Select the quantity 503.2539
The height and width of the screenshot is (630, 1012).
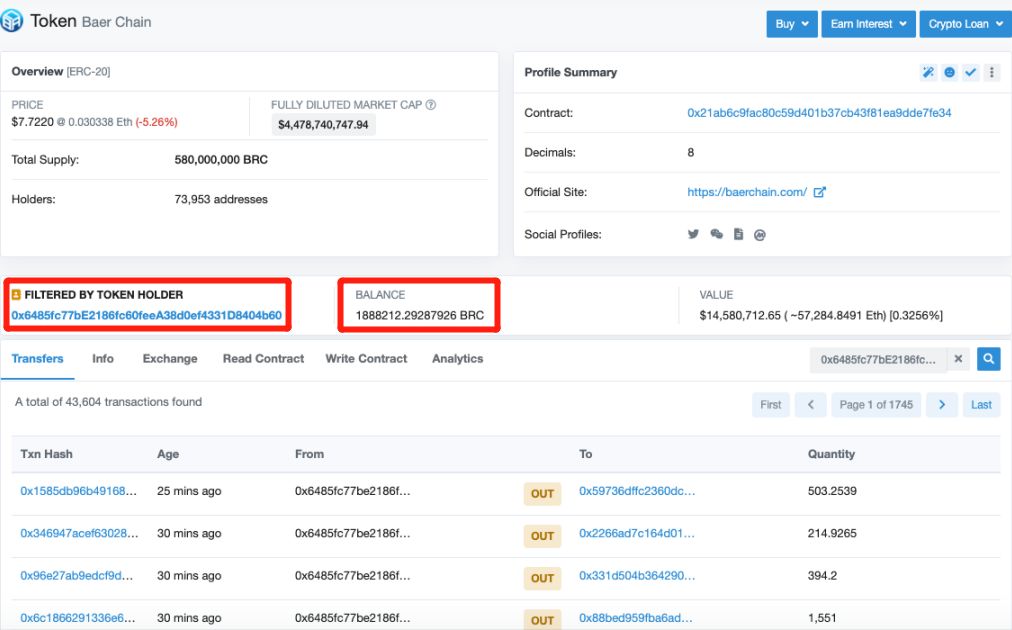[832, 491]
